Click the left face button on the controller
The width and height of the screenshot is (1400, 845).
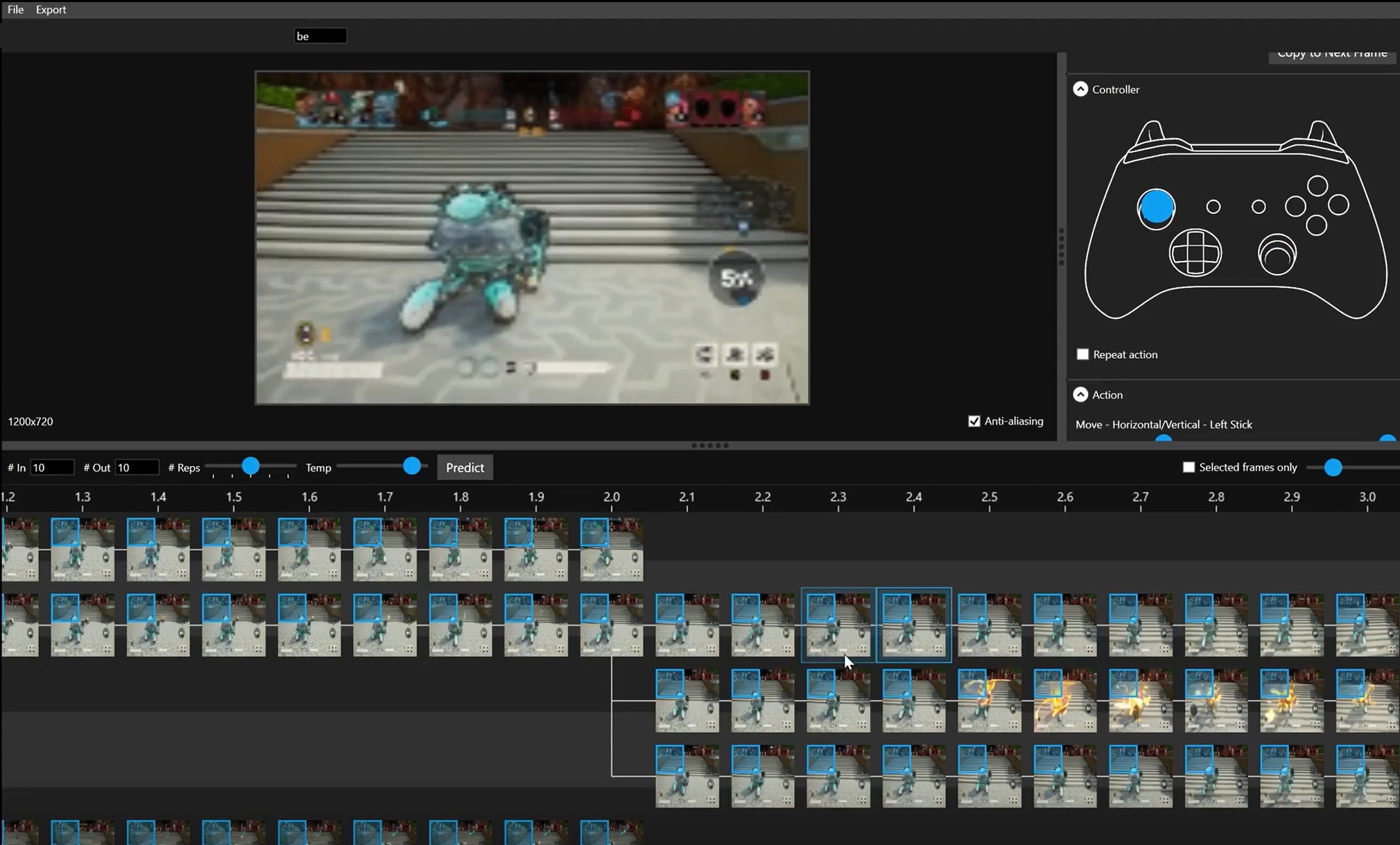click(1295, 206)
